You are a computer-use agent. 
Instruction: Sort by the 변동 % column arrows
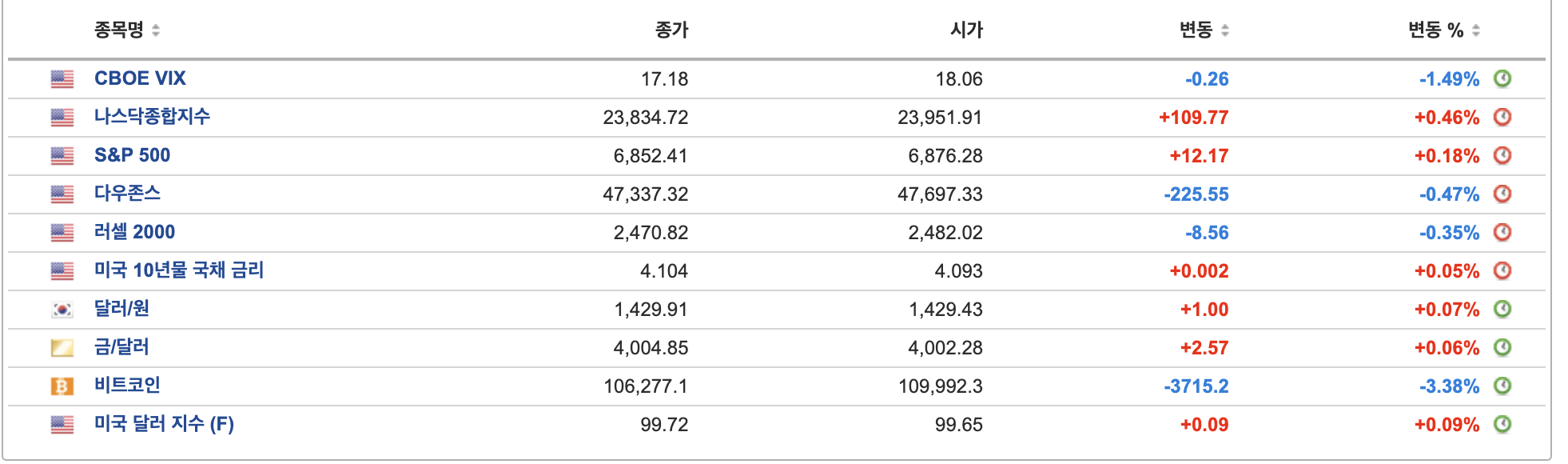[x=1475, y=30]
